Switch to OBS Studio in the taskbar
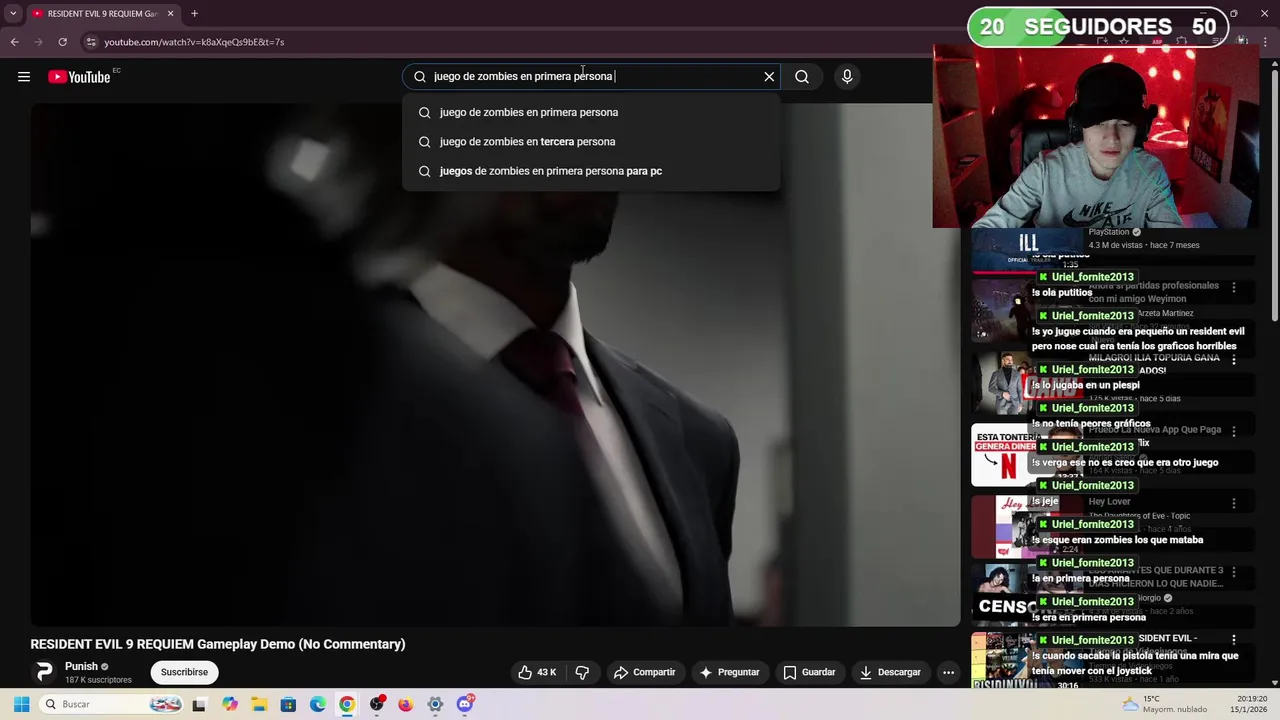 click(x=376, y=704)
